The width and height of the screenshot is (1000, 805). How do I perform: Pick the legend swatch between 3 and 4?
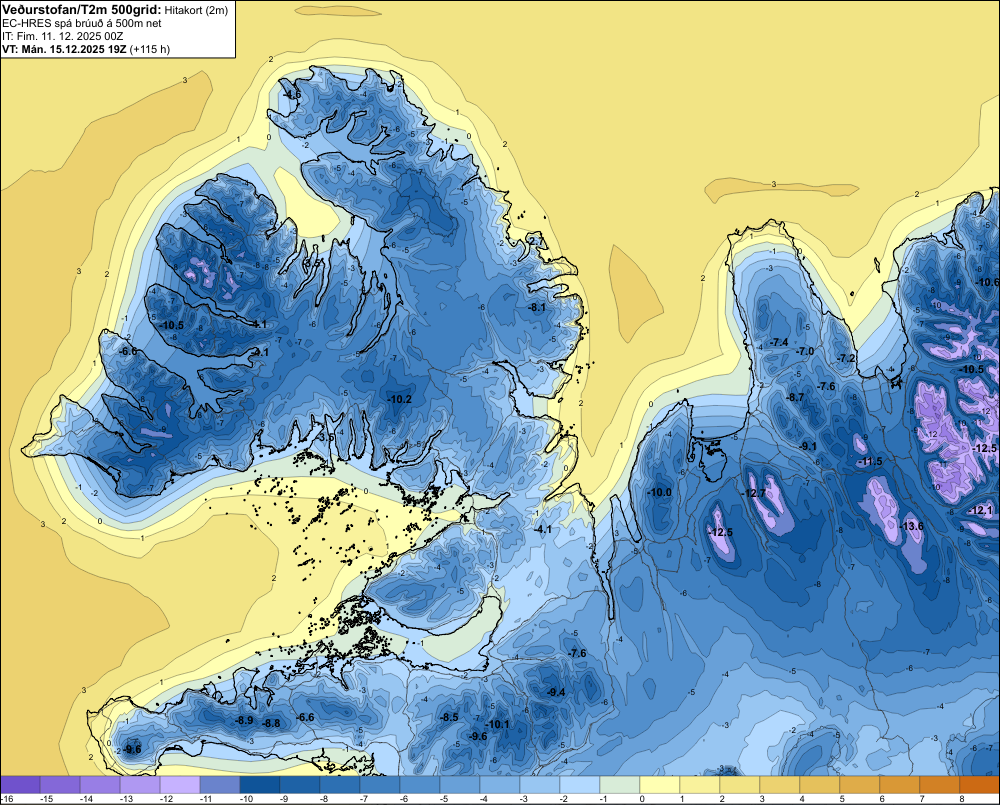[x=779, y=785]
